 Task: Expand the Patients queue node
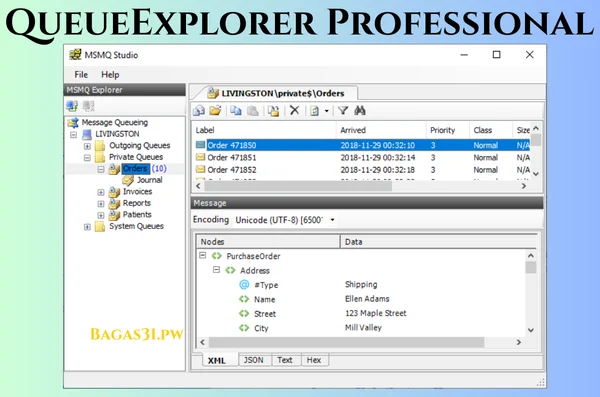pos(101,215)
